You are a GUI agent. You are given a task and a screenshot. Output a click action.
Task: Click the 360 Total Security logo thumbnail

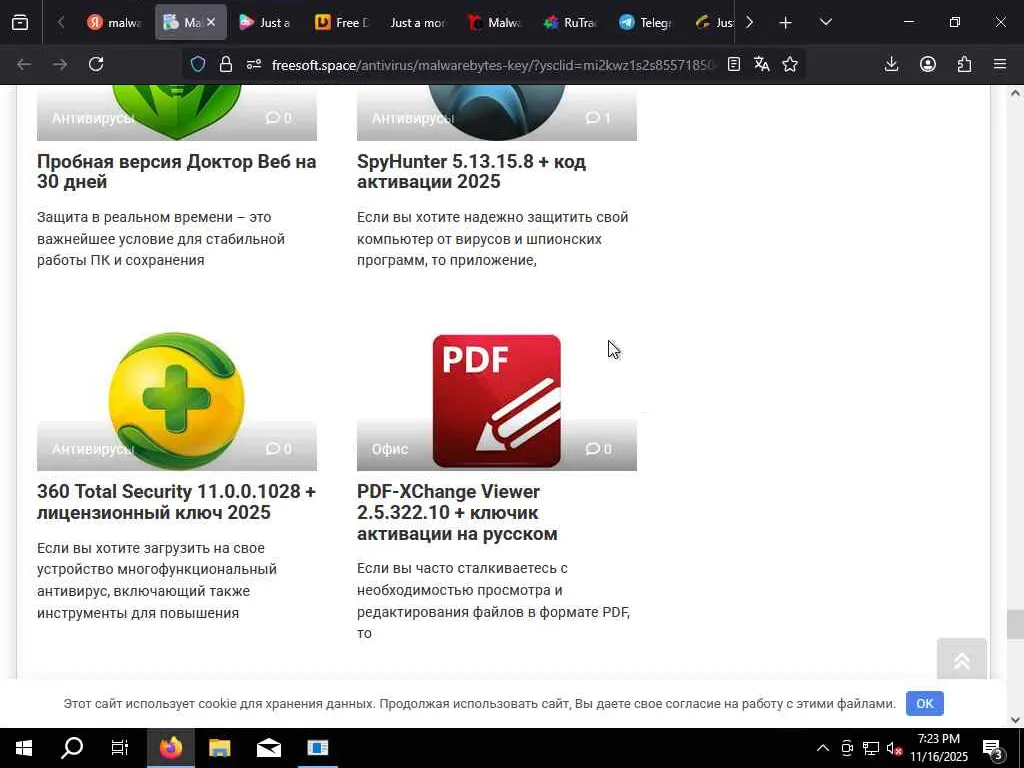click(176, 401)
